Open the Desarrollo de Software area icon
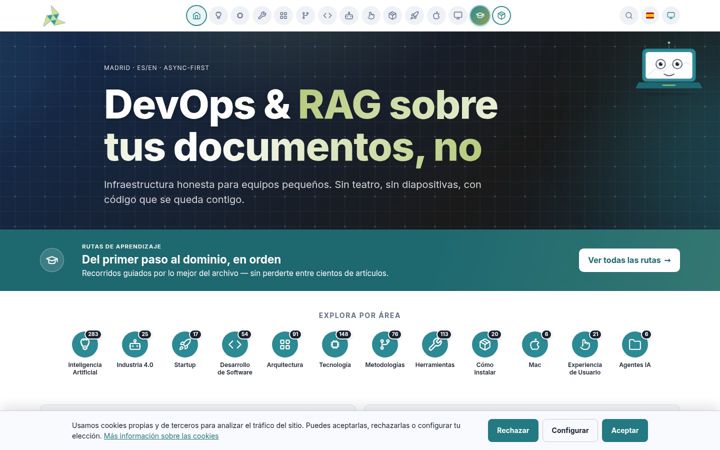 pos(235,344)
